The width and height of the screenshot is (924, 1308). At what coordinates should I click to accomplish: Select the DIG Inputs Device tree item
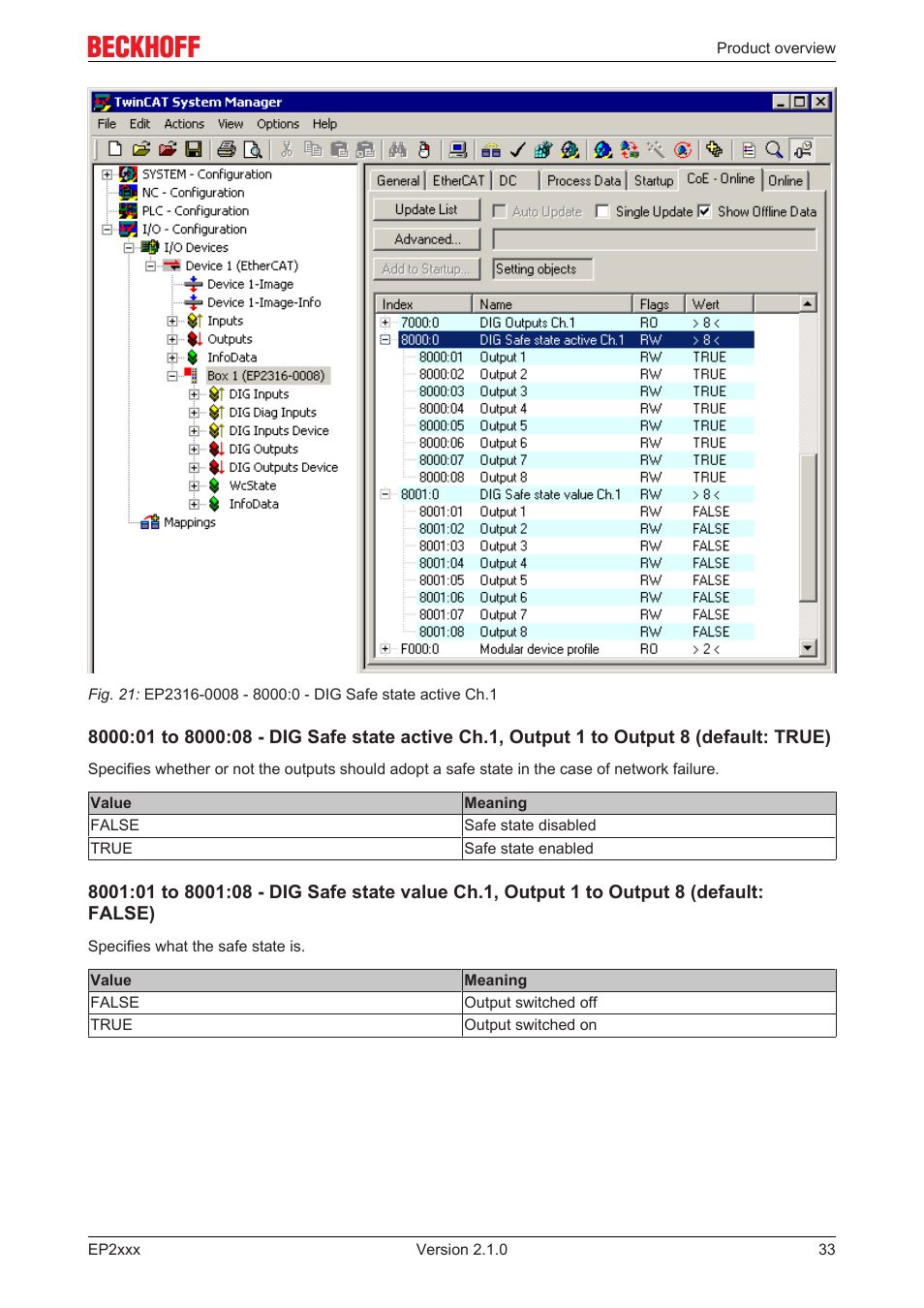point(279,431)
